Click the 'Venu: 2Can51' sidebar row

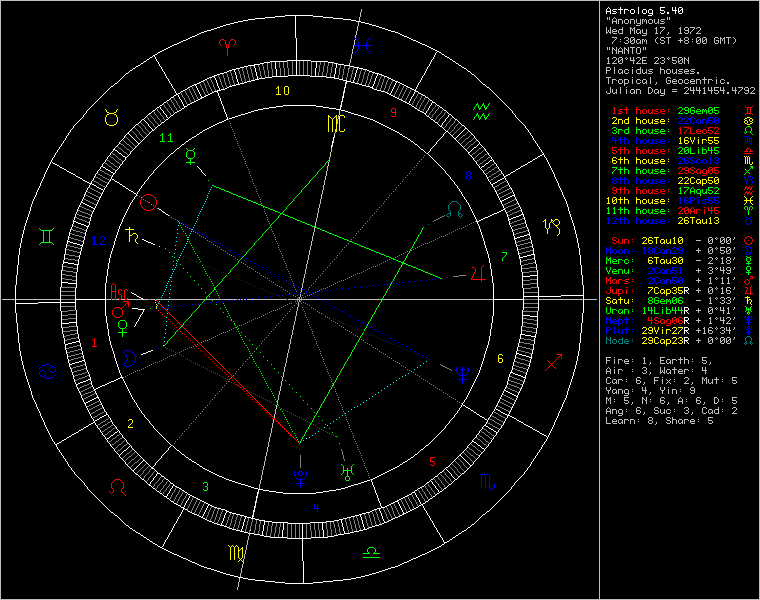[679, 271]
